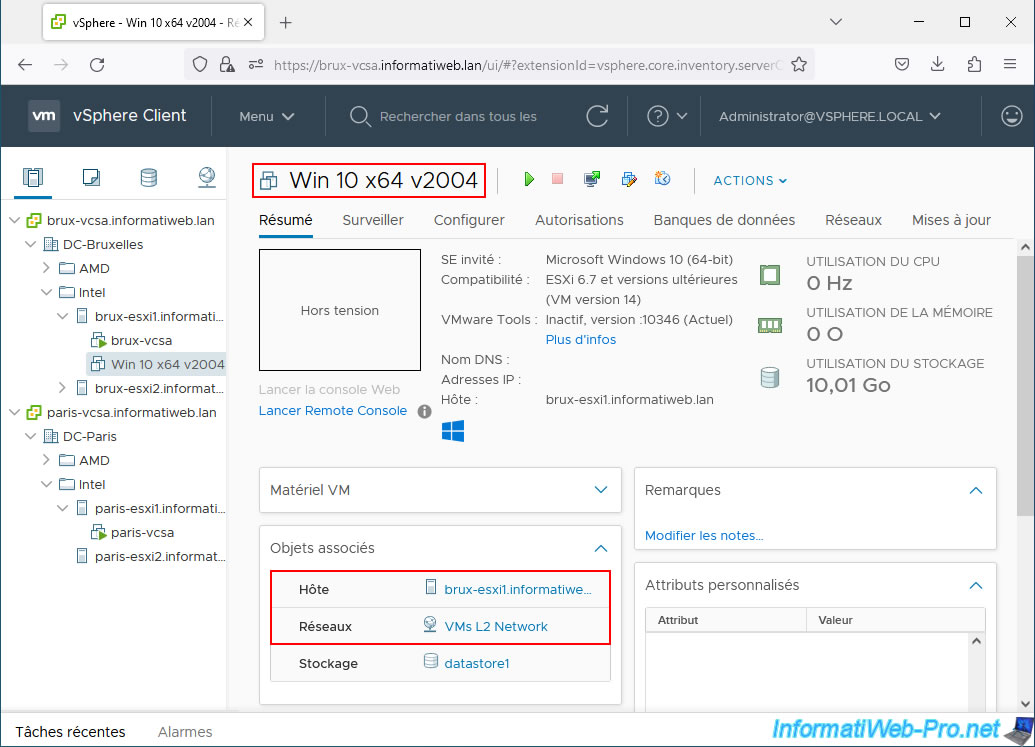Image resolution: width=1035 pixels, height=747 pixels.
Task: Open the help menu dropdown
Action: tap(667, 117)
